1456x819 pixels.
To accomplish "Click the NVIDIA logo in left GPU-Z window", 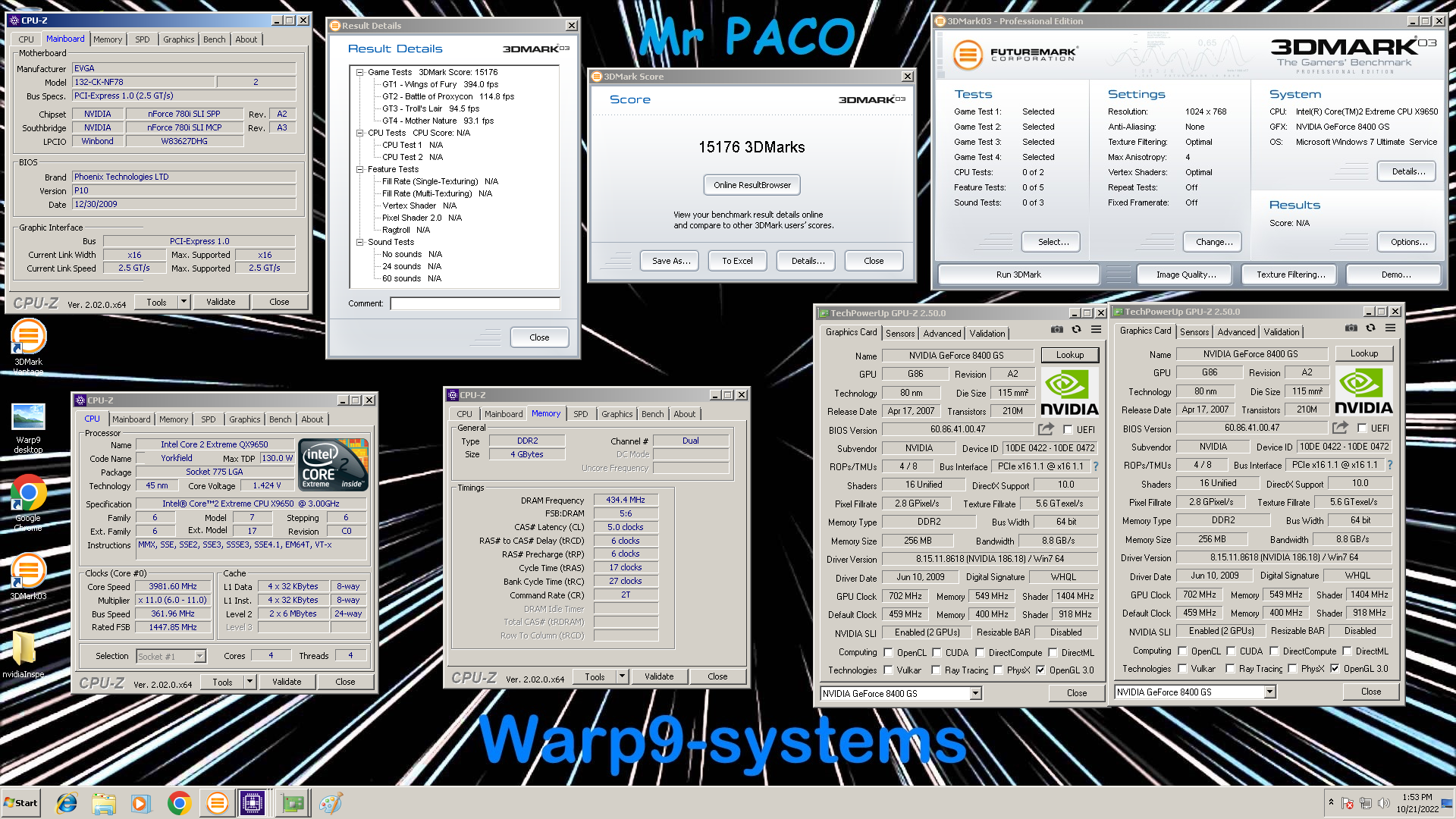I will coord(1069,393).
